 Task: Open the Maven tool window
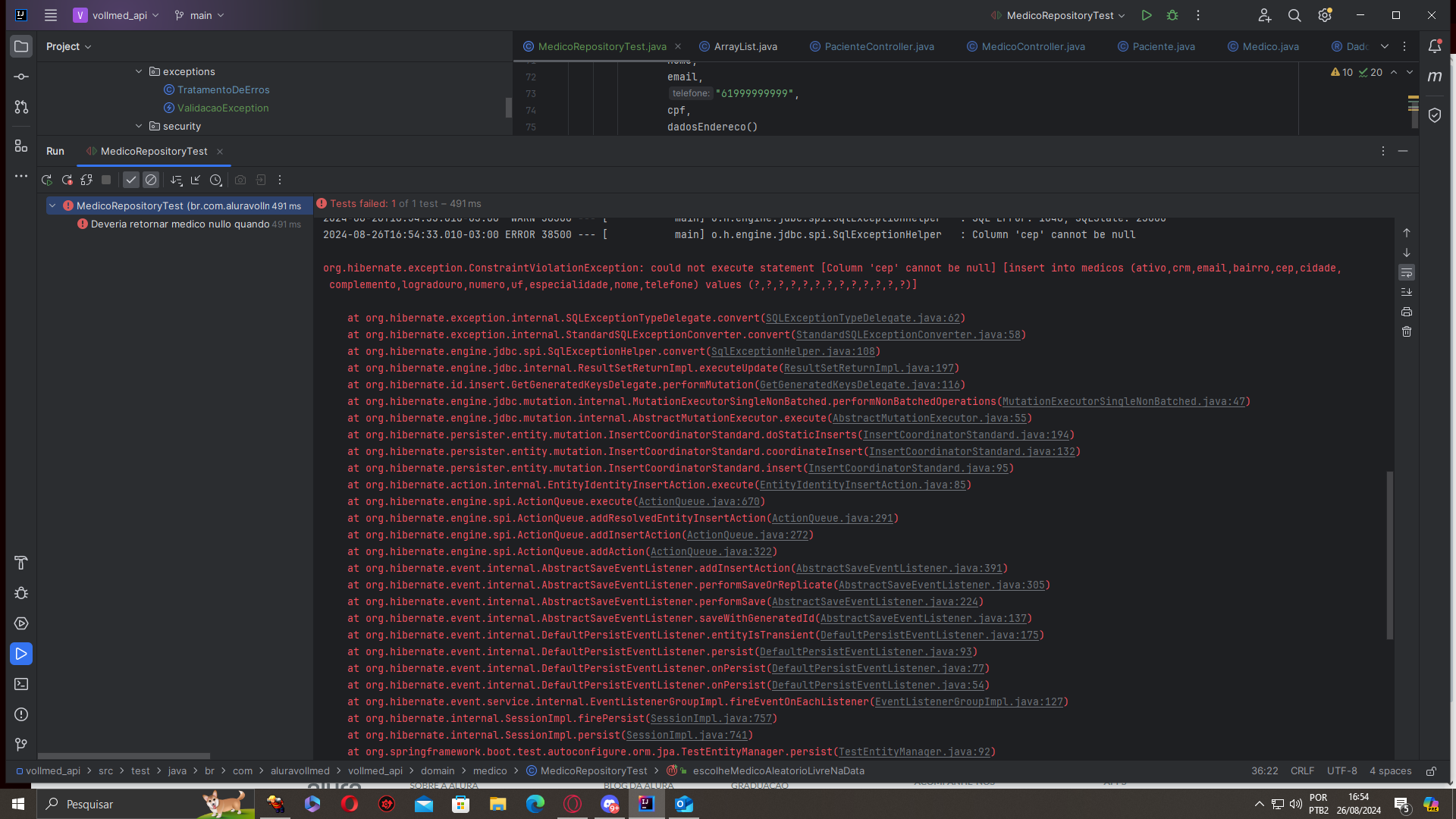click(x=1435, y=77)
